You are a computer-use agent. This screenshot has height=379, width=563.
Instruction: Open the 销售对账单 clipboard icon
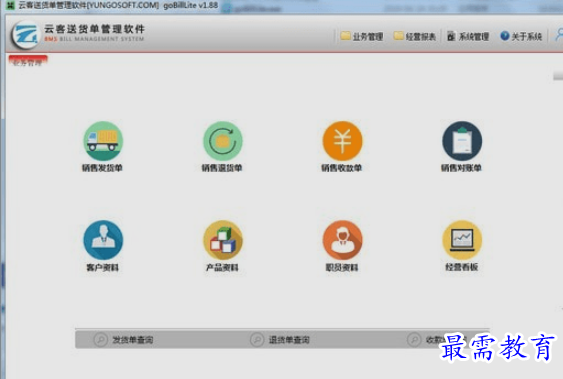tap(462, 141)
